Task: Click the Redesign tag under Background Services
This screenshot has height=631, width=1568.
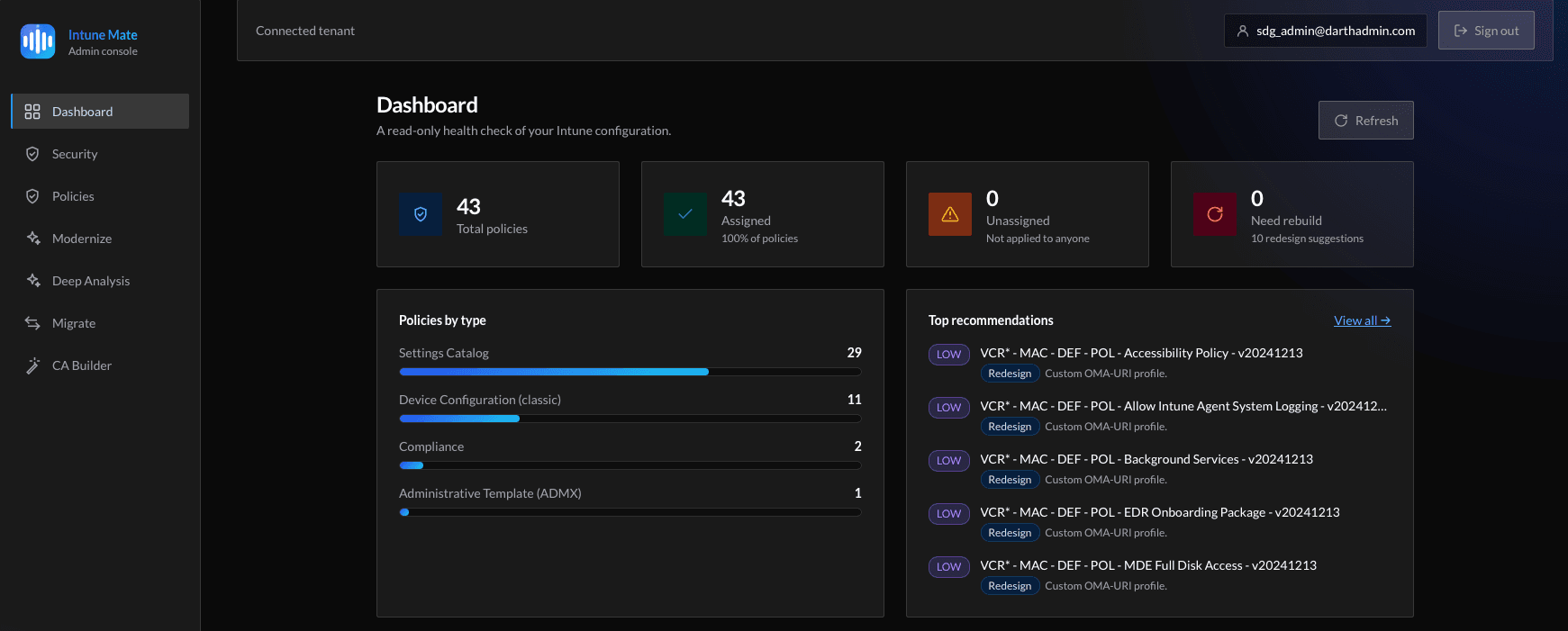Action: pyautogui.click(x=1010, y=480)
